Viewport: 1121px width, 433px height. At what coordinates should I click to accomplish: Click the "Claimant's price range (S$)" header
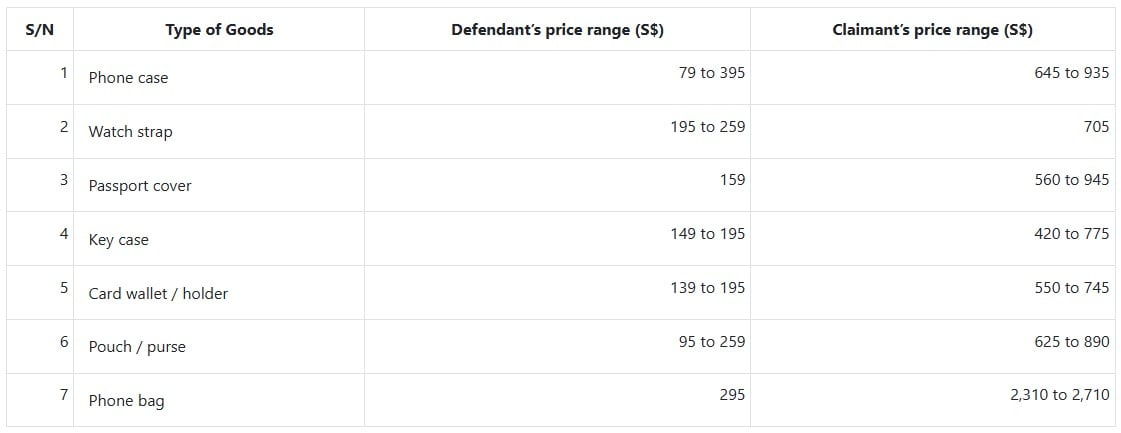pos(932,30)
